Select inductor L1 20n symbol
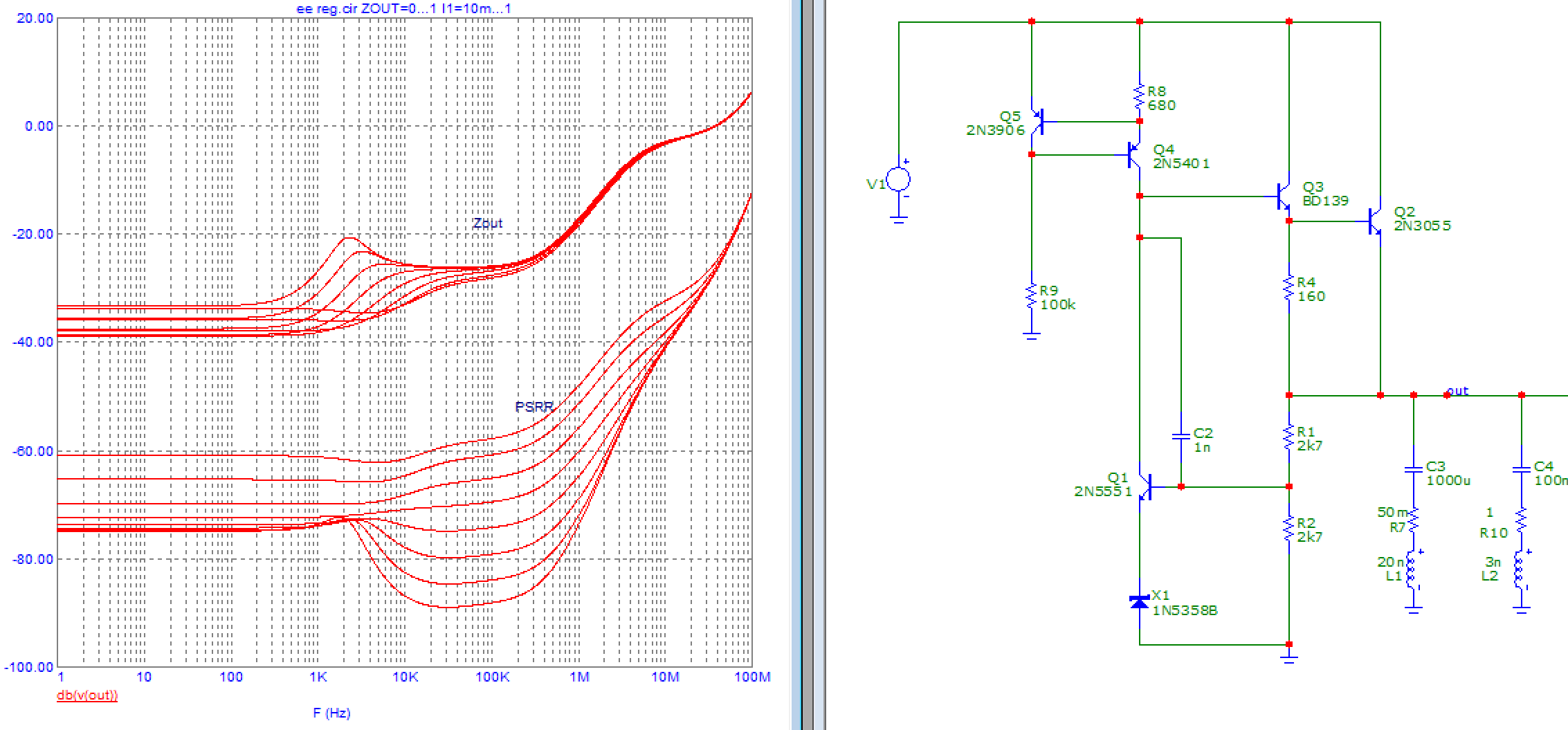This screenshot has width=1568, height=730. (1412, 570)
